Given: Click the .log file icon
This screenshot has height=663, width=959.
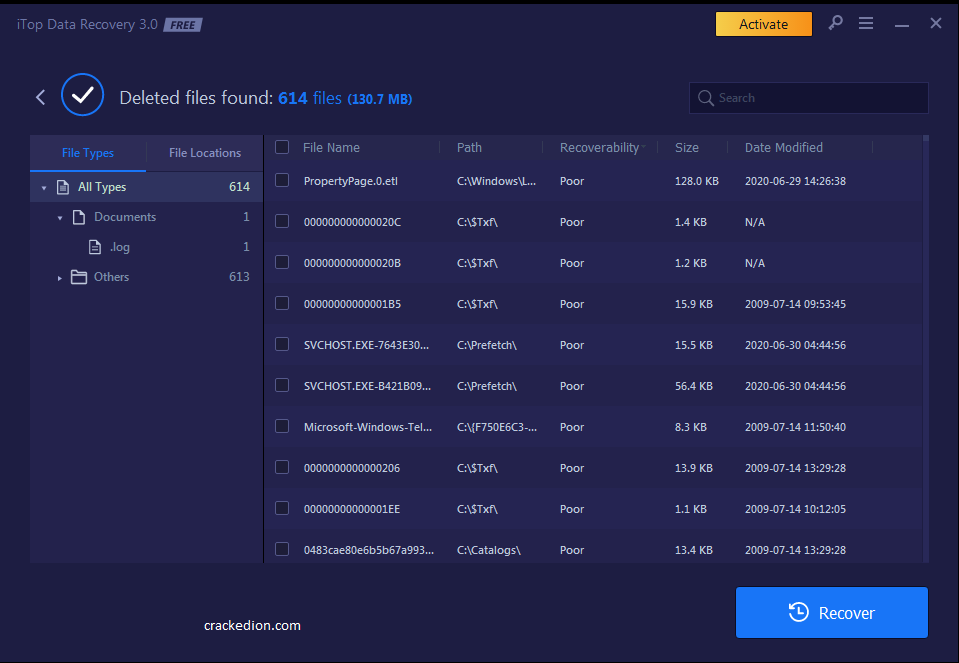Looking at the screenshot, I should click(95, 247).
